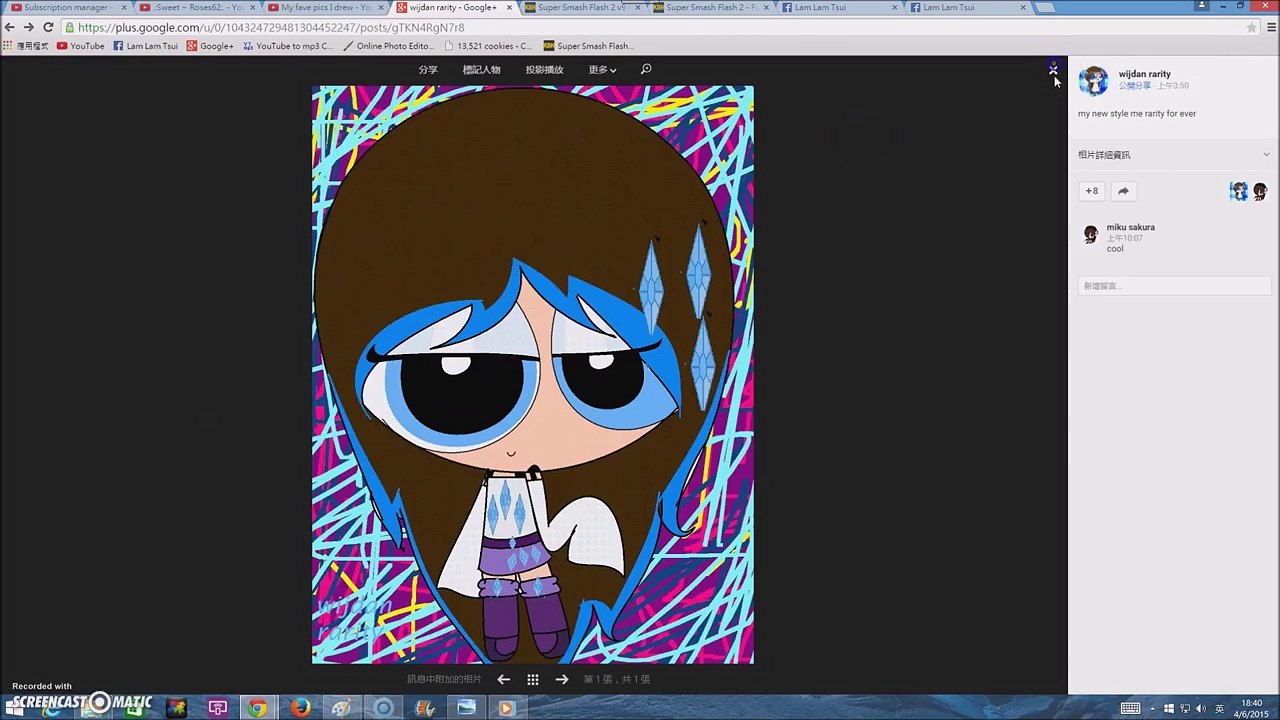
Task: Expand the 相片詳細資訊 photo details section
Action: click(x=1174, y=155)
